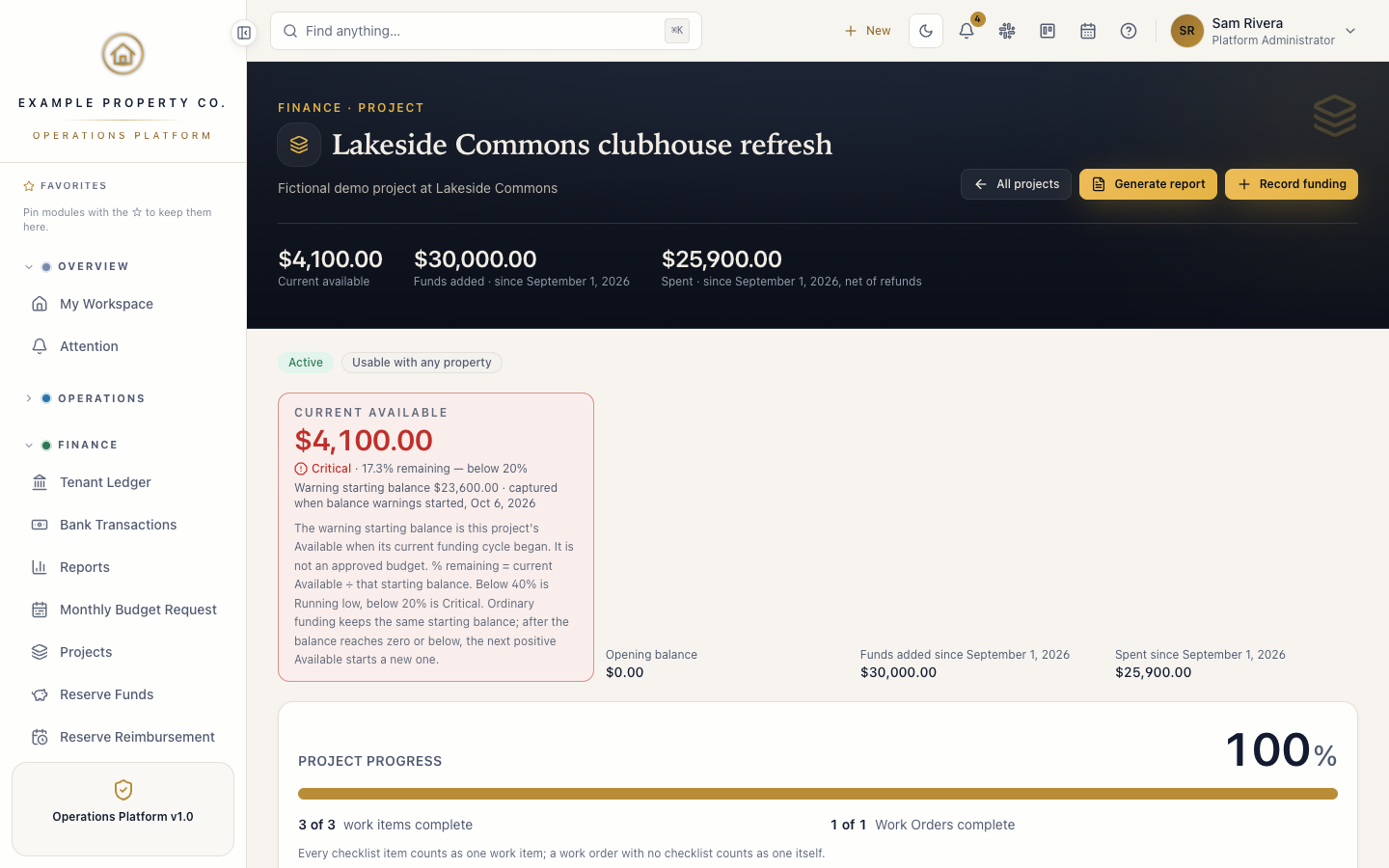Viewport: 1389px width, 868px height.
Task: Click the Reports chart icon
Action: [40, 567]
